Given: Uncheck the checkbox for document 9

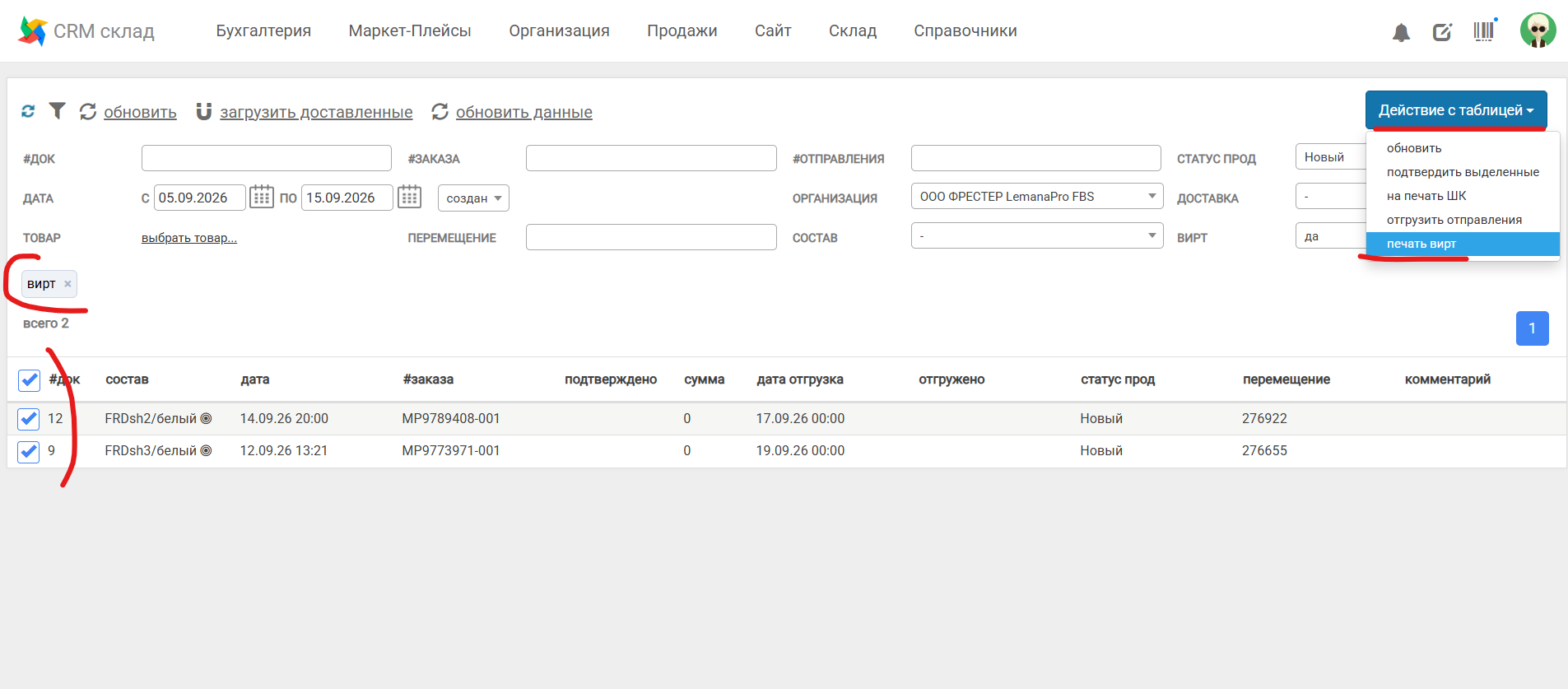Looking at the screenshot, I should click(29, 451).
